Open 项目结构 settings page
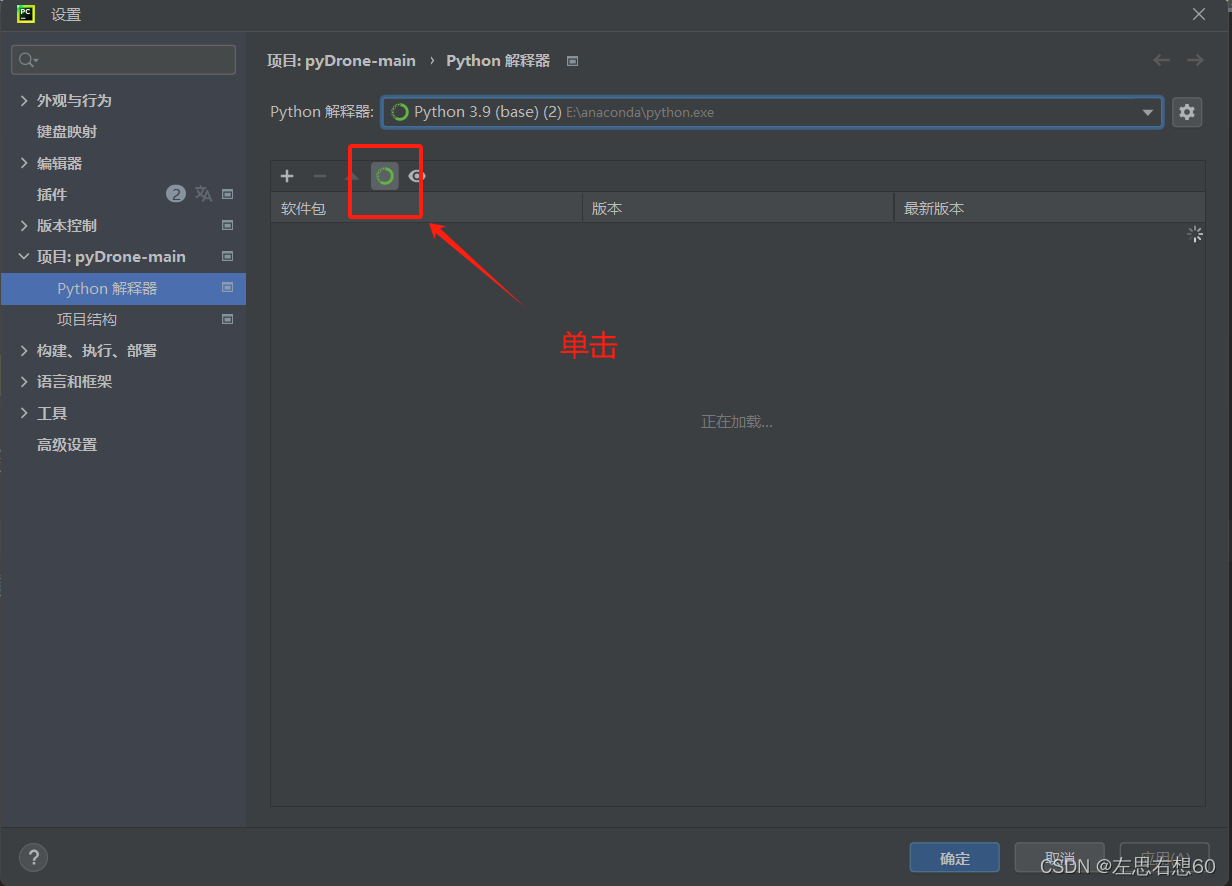The width and height of the screenshot is (1232, 886). [x=87, y=320]
